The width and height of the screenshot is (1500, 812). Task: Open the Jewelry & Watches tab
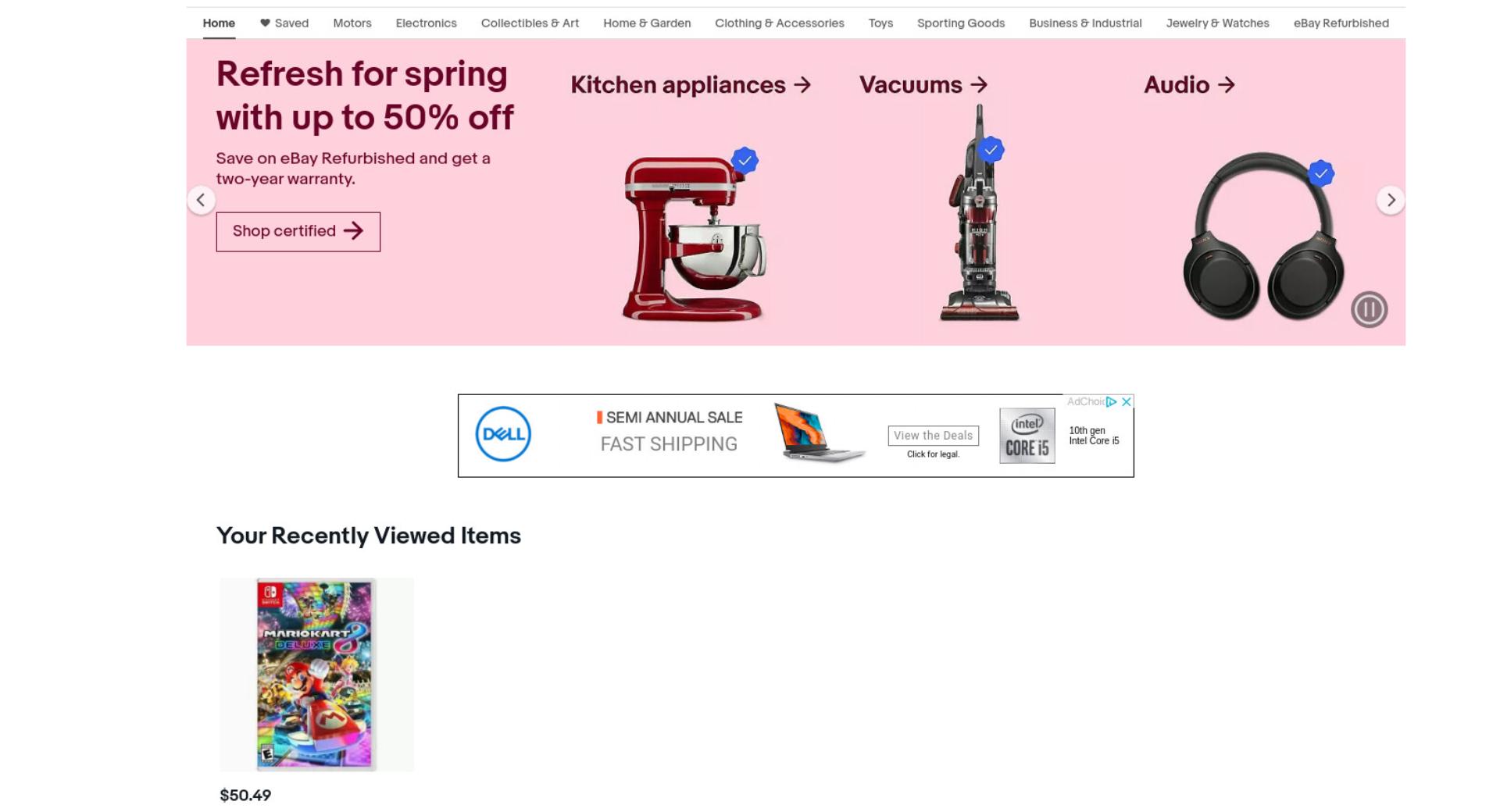pyautogui.click(x=1217, y=23)
